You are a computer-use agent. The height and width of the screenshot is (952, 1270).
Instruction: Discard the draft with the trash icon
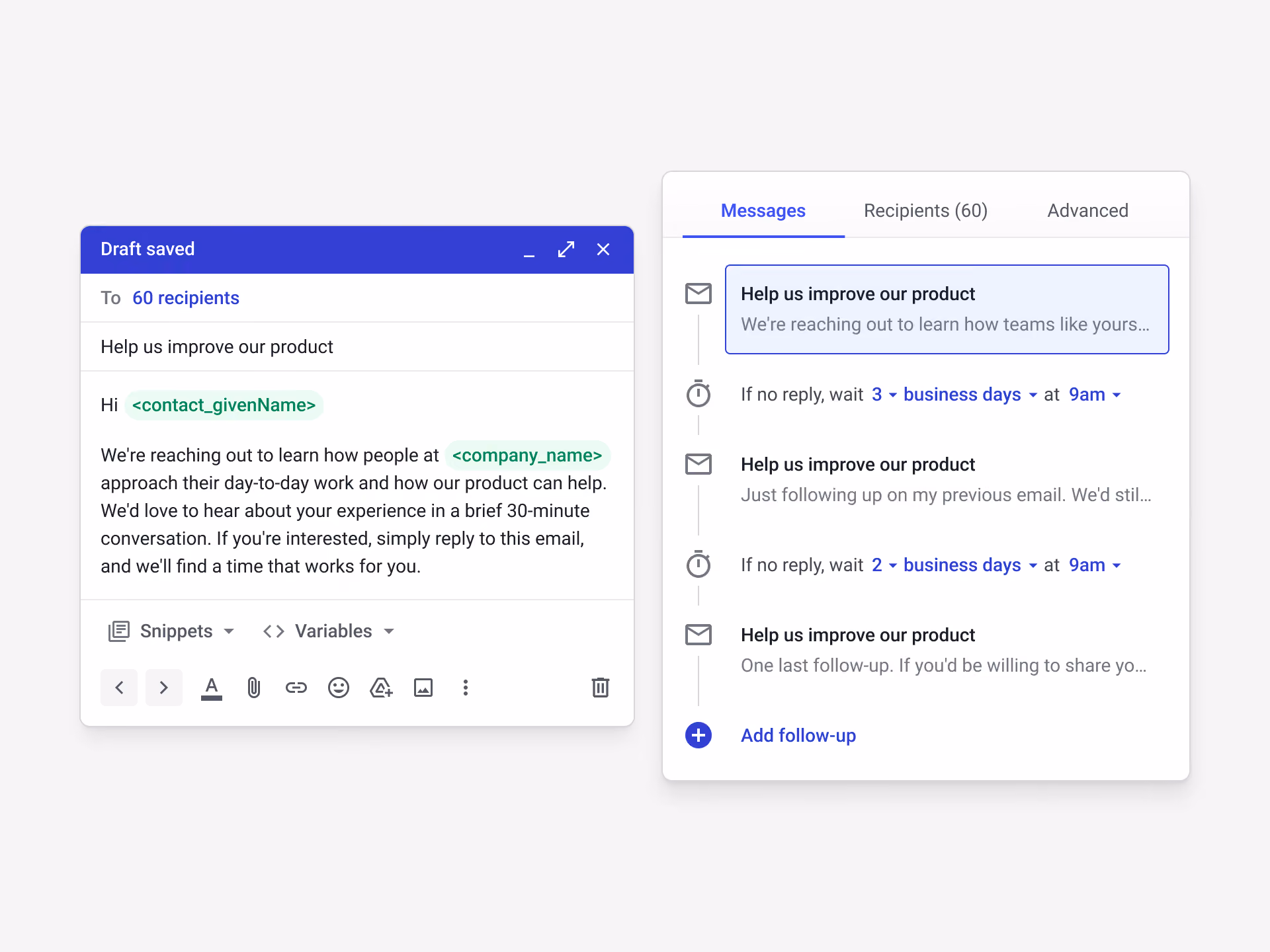click(601, 688)
